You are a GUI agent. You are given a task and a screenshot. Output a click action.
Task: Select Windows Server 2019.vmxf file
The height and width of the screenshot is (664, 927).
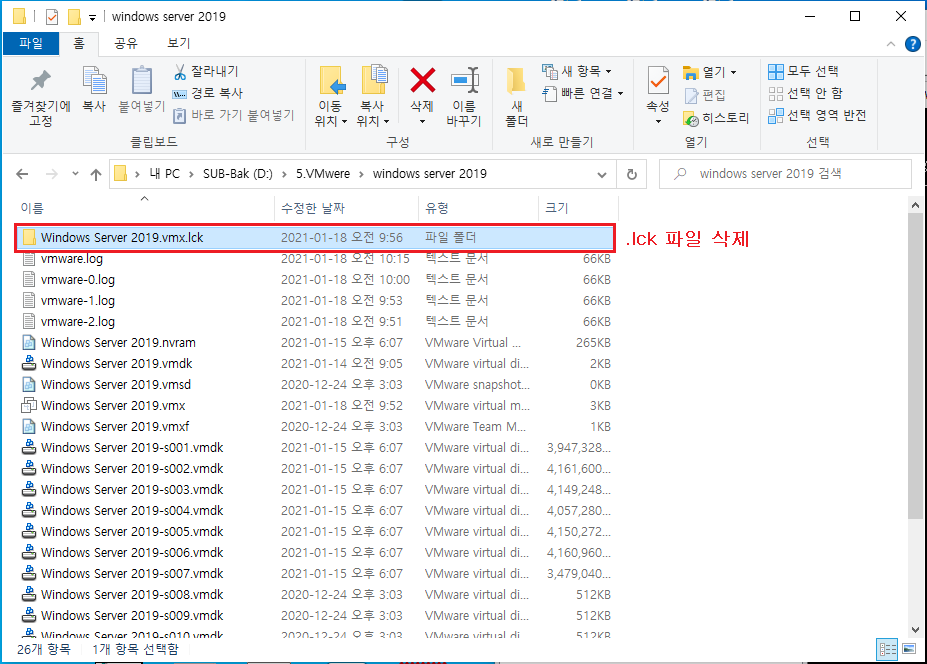315,427
